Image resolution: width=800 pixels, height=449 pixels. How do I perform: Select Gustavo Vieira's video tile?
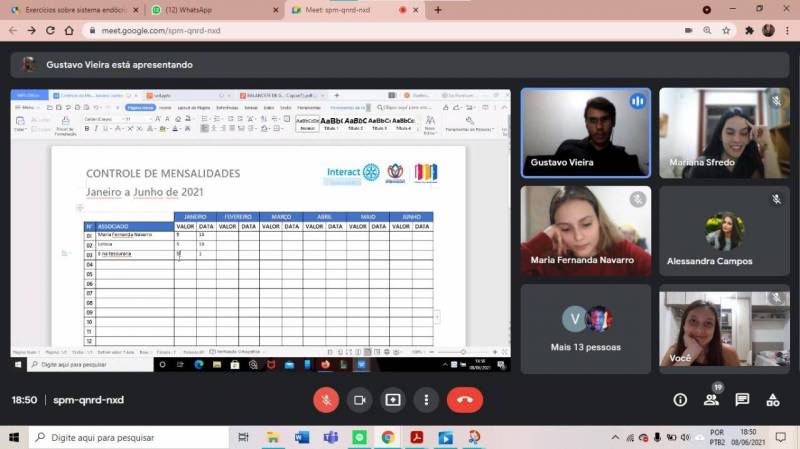pos(586,133)
